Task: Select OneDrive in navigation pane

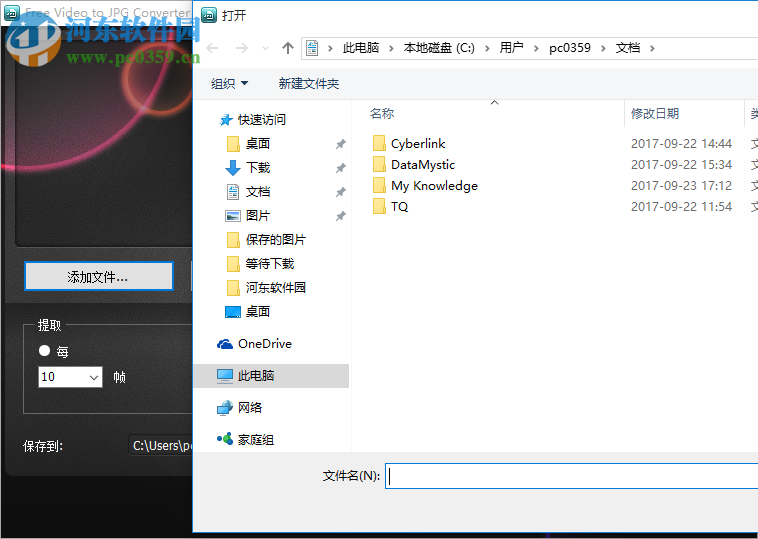Action: click(x=265, y=344)
